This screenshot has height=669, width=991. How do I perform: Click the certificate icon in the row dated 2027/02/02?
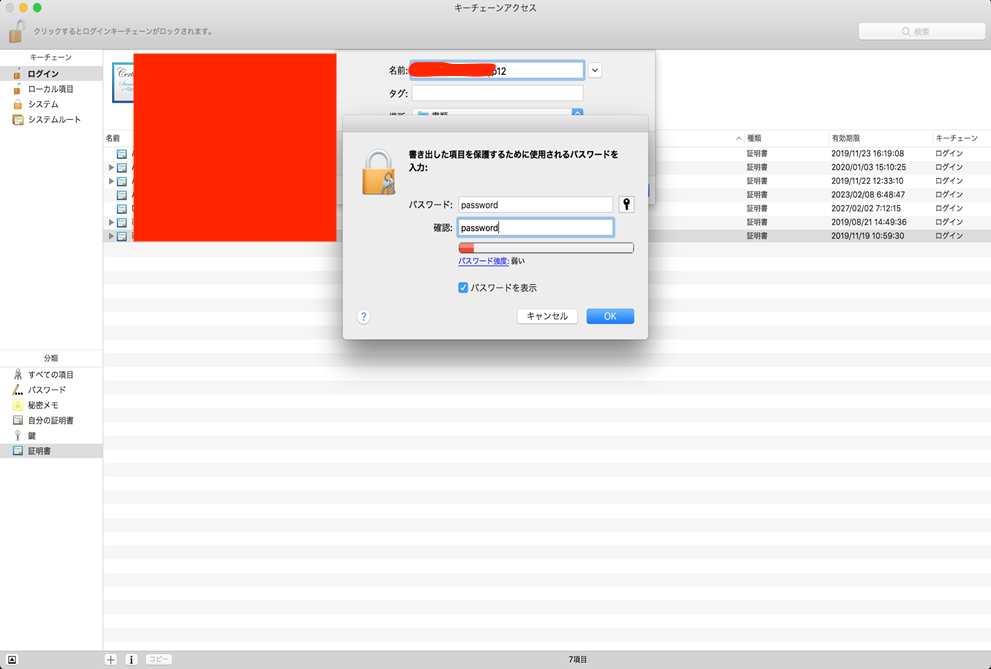(x=122, y=208)
